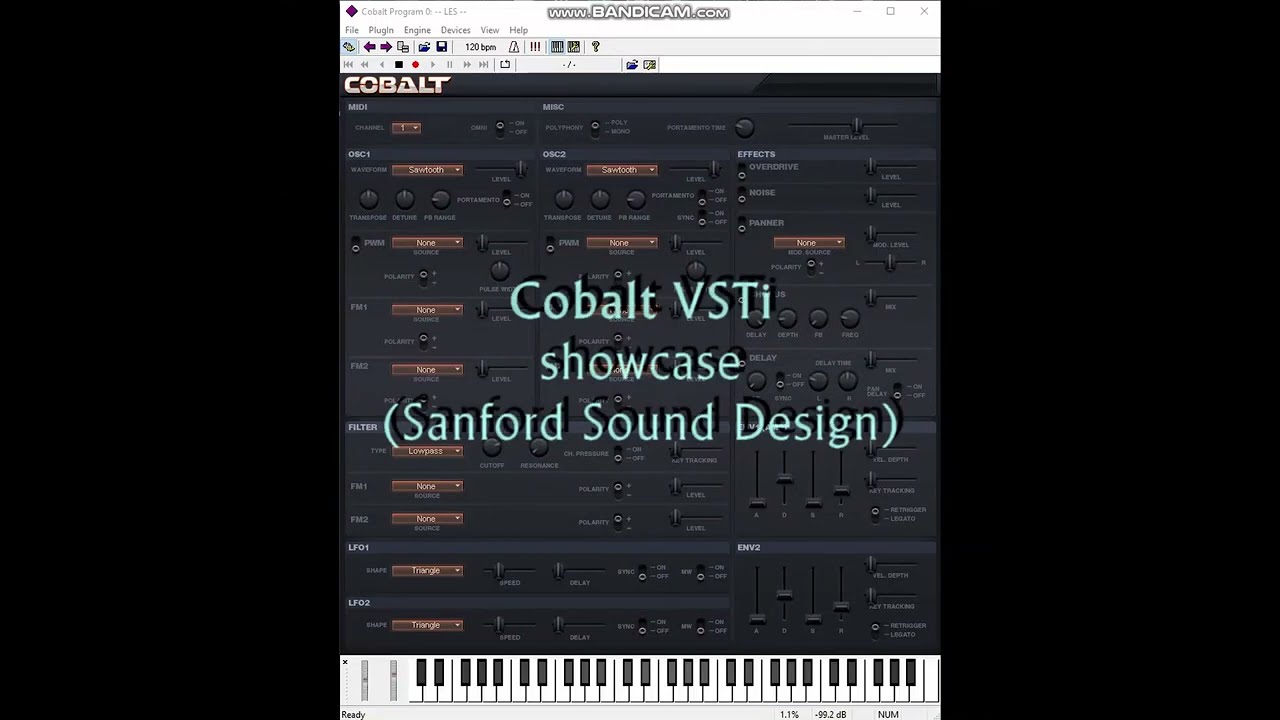Click the help question mark icon
Image resolution: width=1280 pixels, height=720 pixels.
tap(595, 47)
